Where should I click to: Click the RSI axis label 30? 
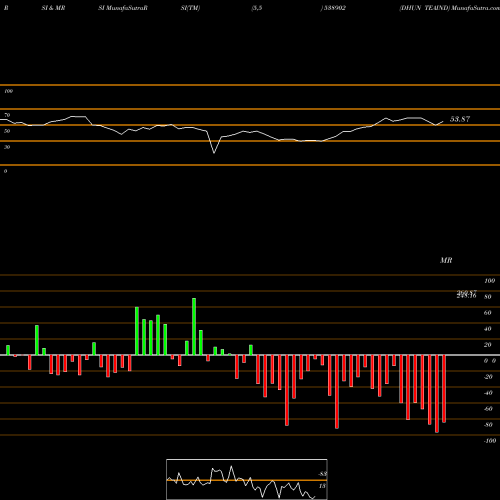(x=7, y=147)
